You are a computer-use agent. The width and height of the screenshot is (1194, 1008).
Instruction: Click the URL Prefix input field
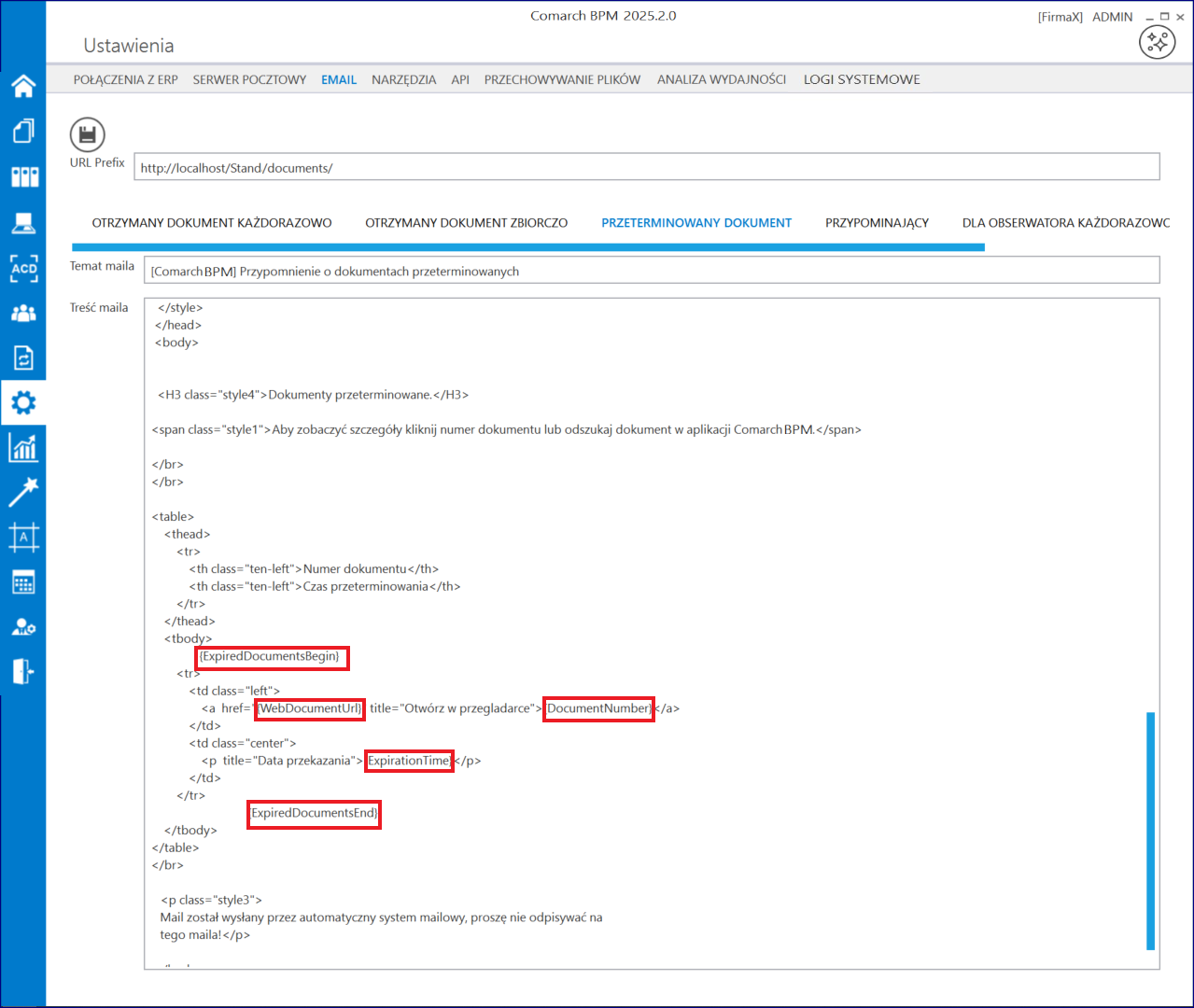(647, 167)
